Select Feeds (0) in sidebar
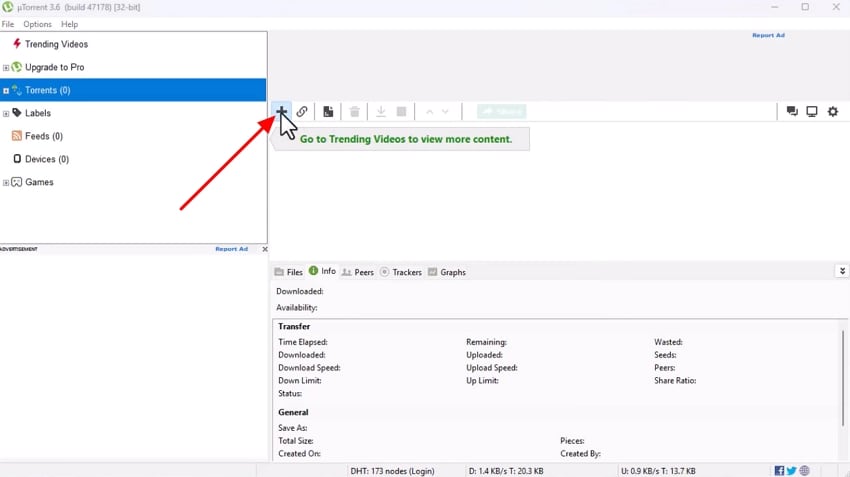 [44, 136]
